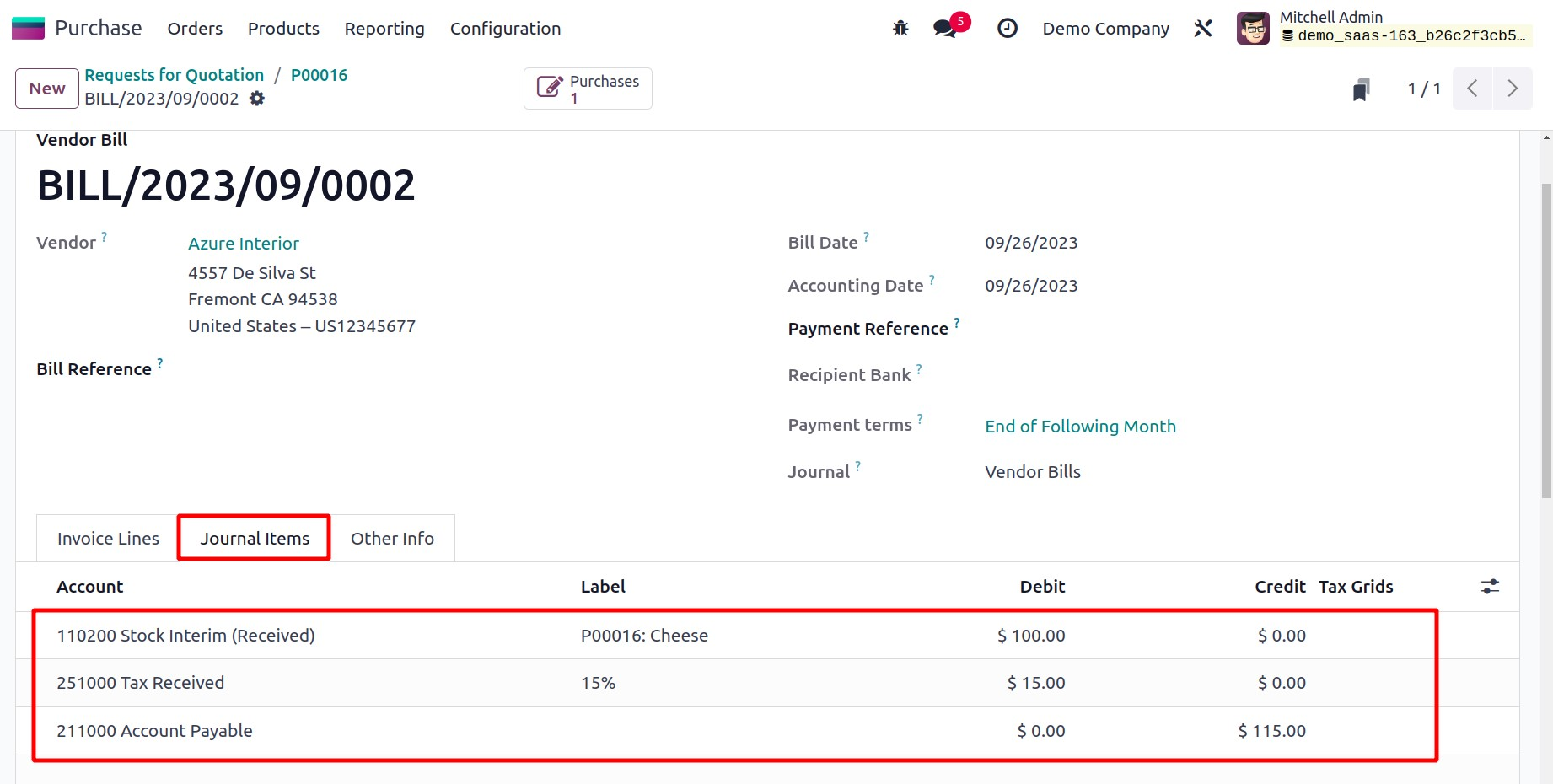Click the wrench and screwdriver tools icon
Image resolution: width=1553 pixels, height=784 pixels.
pyautogui.click(x=1203, y=29)
